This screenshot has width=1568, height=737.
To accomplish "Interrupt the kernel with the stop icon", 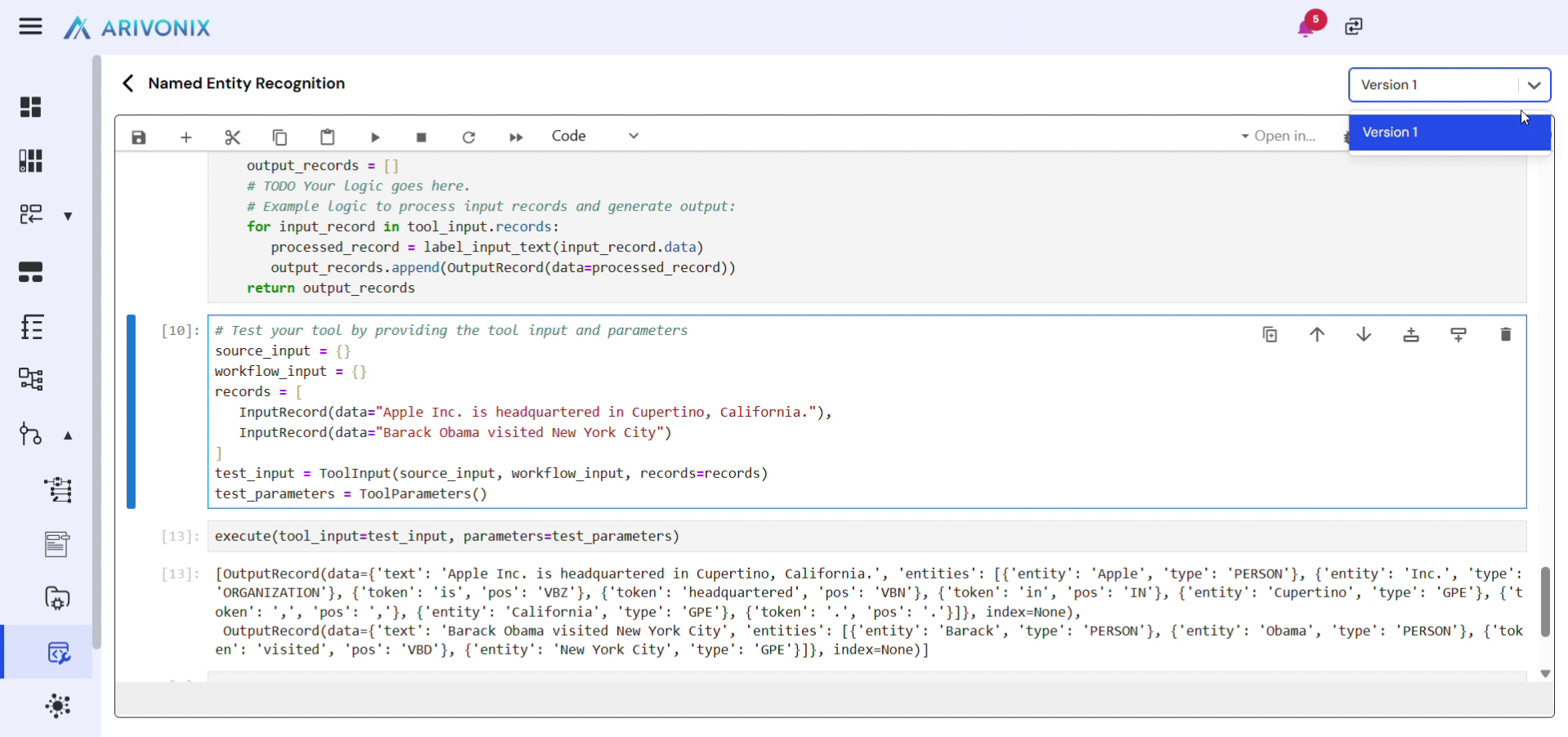I will [421, 137].
